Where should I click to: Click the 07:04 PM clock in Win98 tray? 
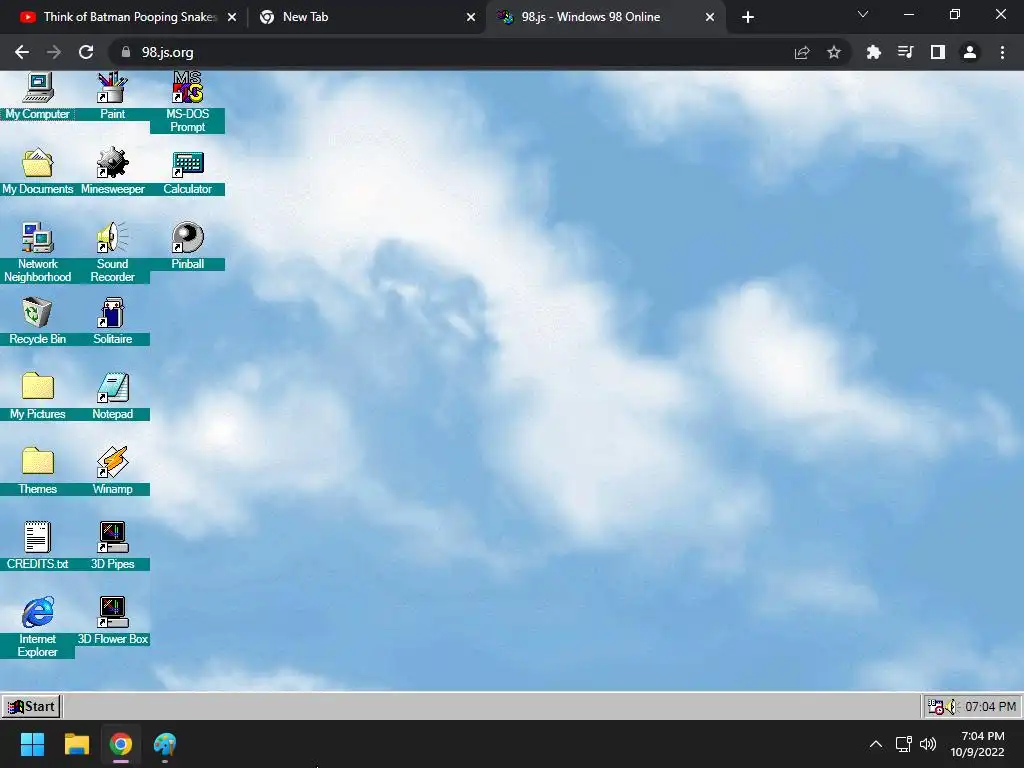pos(990,707)
